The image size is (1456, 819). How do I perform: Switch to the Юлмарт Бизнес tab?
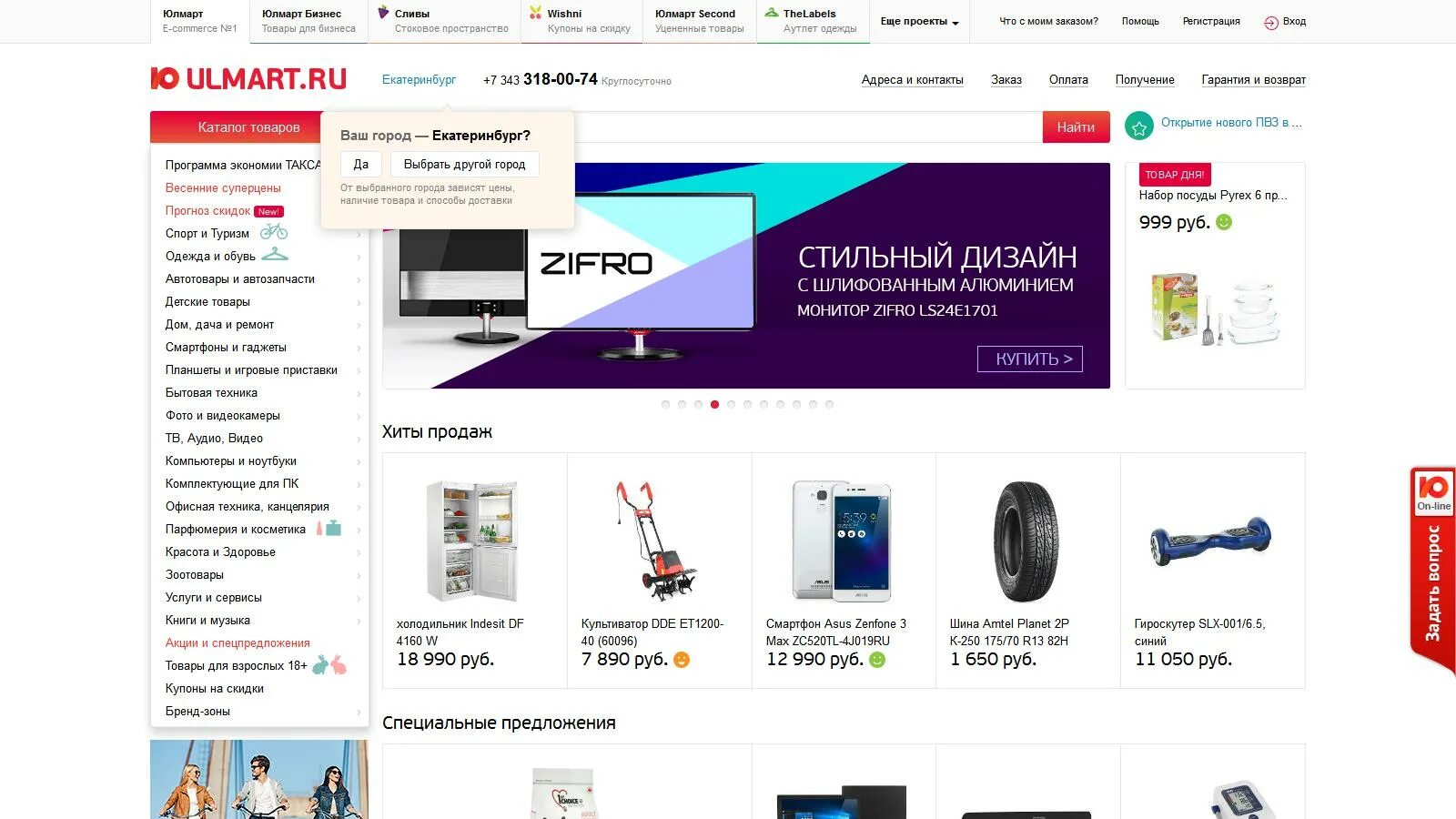click(308, 21)
